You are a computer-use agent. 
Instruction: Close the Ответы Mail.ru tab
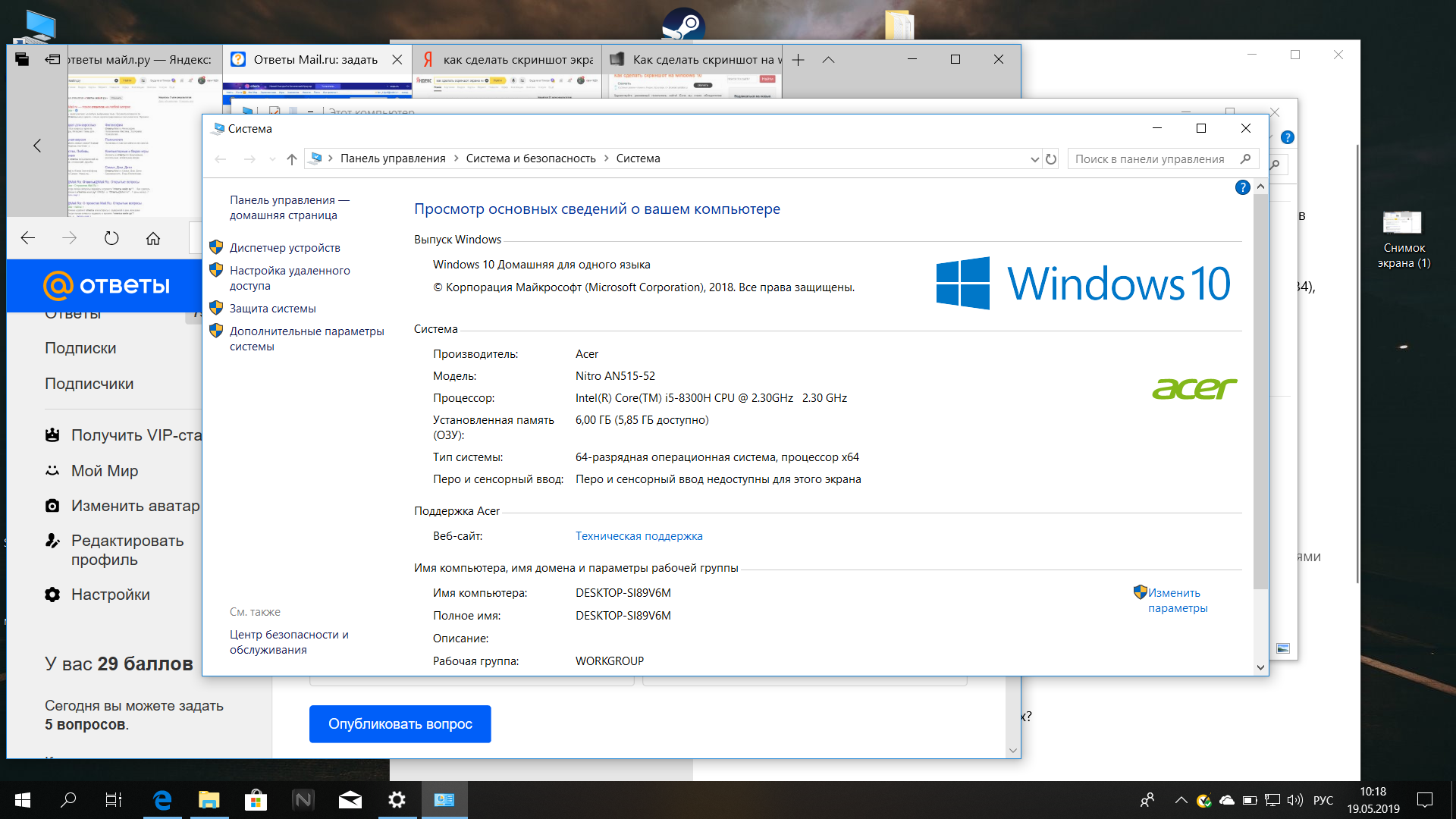397,60
